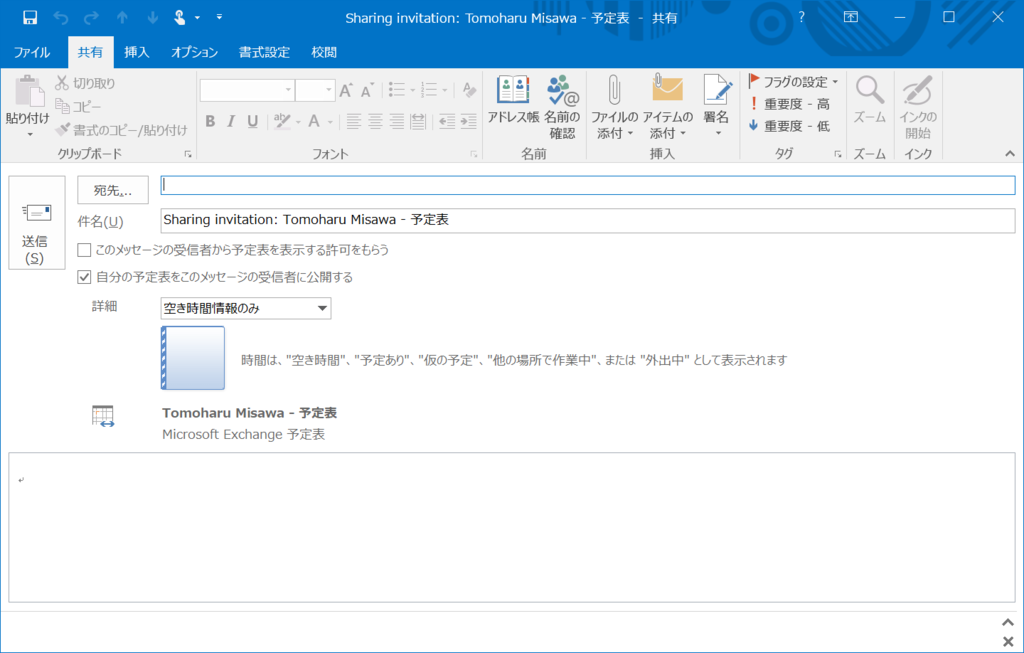Click the recipient address field
Screen dimensions: 1024x653
tap(588, 185)
